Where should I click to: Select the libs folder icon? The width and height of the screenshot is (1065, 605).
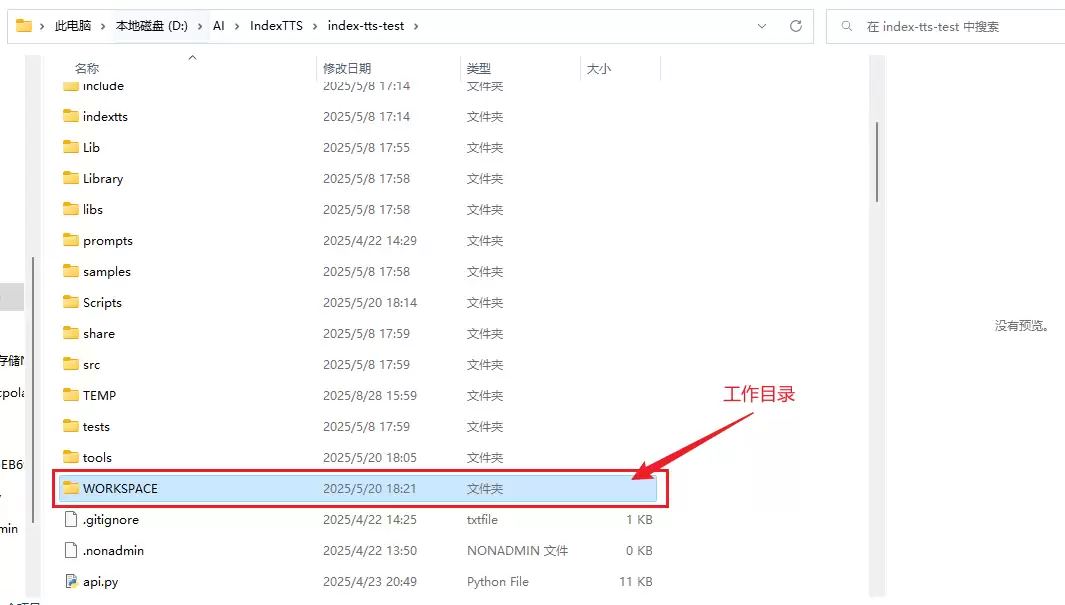[x=71, y=209]
